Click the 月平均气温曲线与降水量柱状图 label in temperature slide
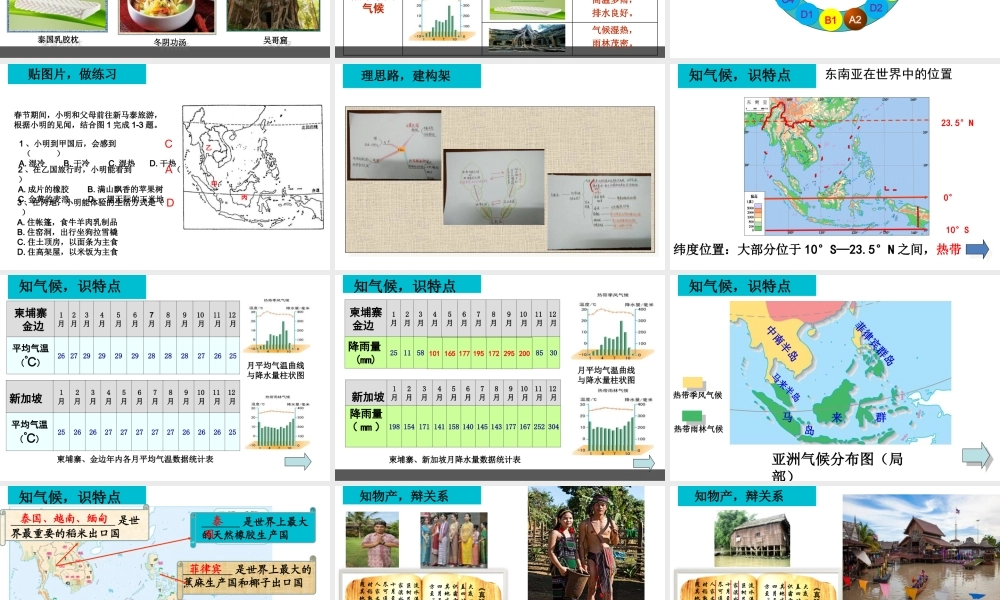 point(276,370)
